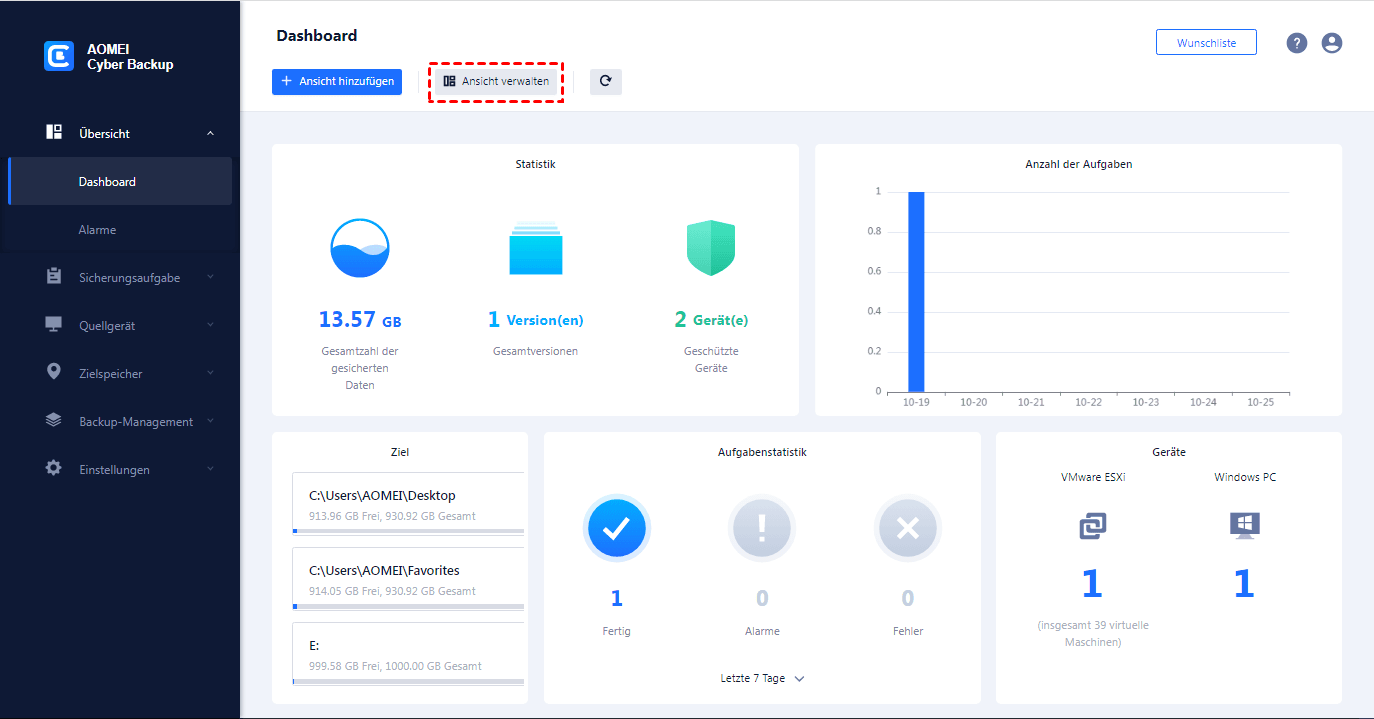Open the help question mark icon
The height and width of the screenshot is (719, 1374).
[1297, 43]
